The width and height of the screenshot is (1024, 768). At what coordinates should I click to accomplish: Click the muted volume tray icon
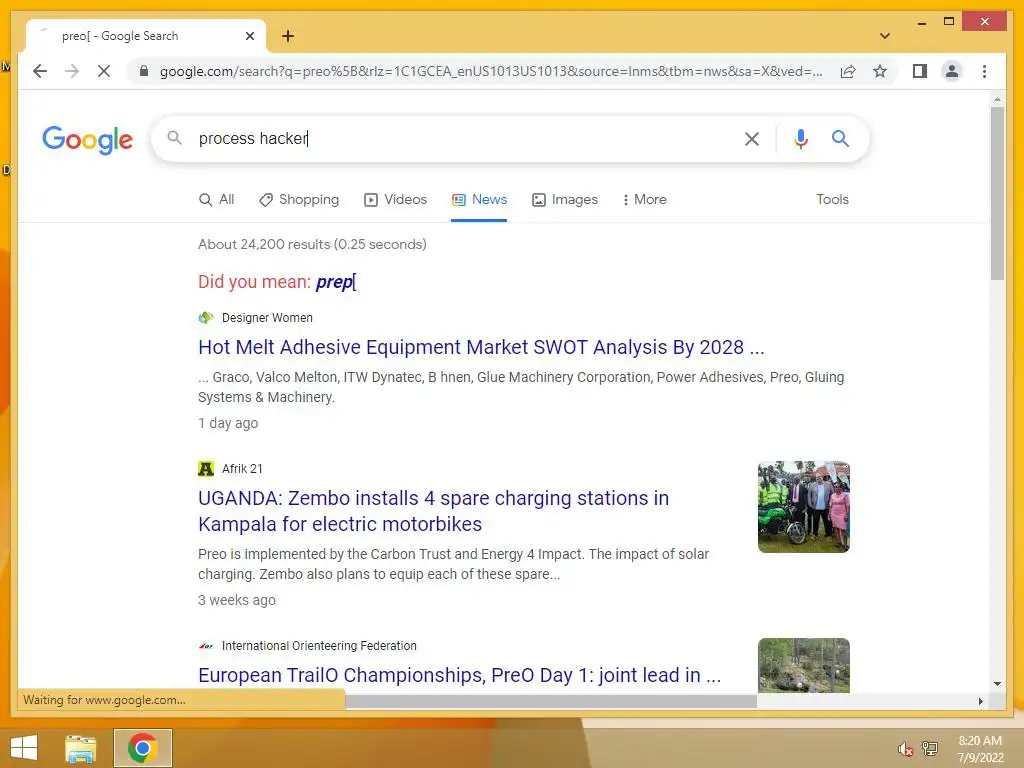coord(905,748)
